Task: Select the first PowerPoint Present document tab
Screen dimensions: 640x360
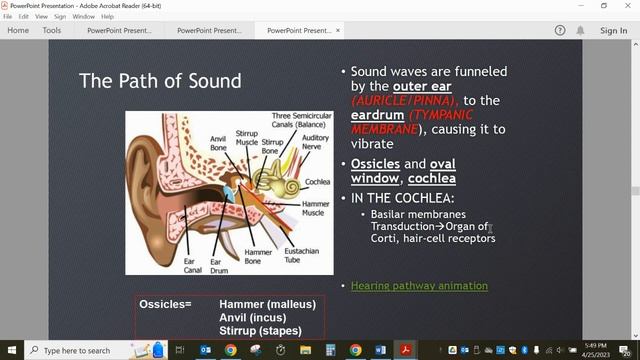Action: (119, 31)
